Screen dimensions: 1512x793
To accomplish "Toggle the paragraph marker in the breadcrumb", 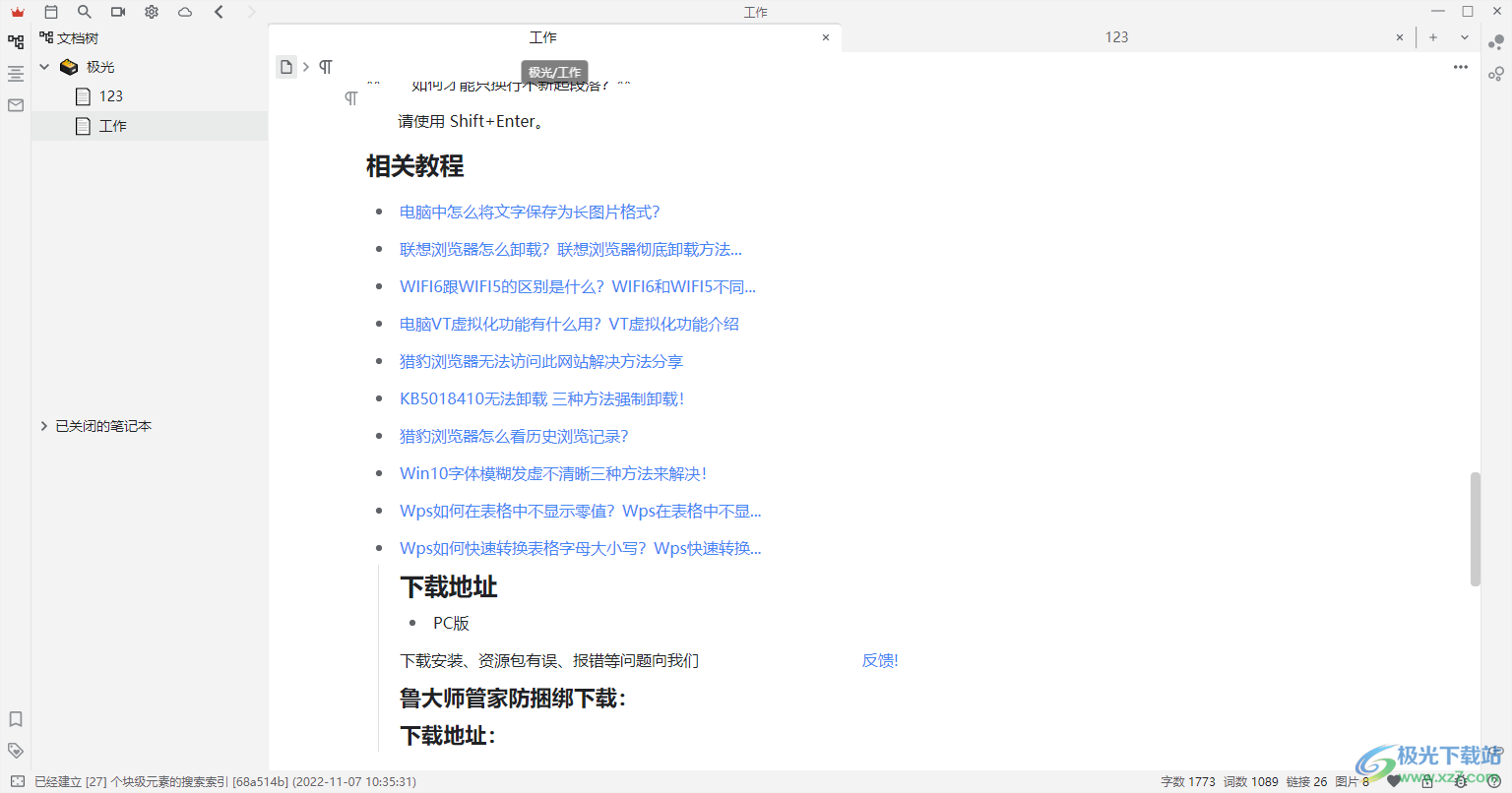I will (x=325, y=66).
